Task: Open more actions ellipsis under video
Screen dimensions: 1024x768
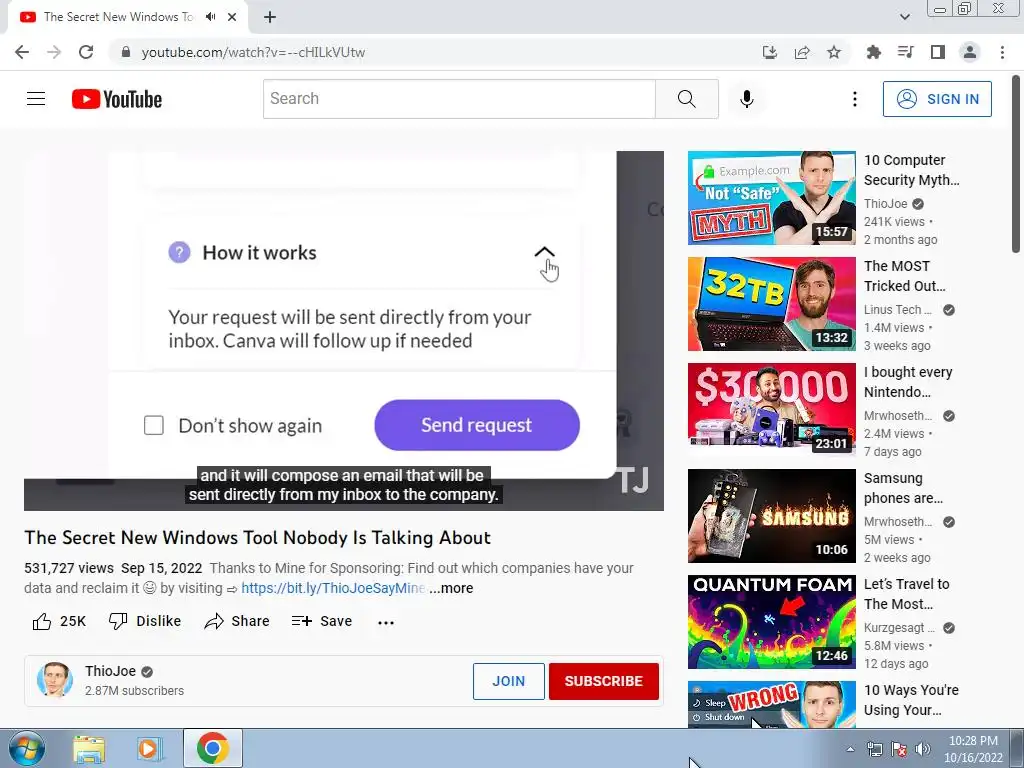Action: pos(386,622)
